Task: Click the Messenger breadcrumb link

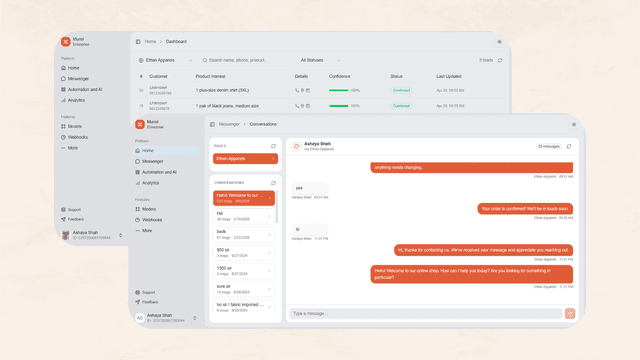Action: click(x=229, y=124)
